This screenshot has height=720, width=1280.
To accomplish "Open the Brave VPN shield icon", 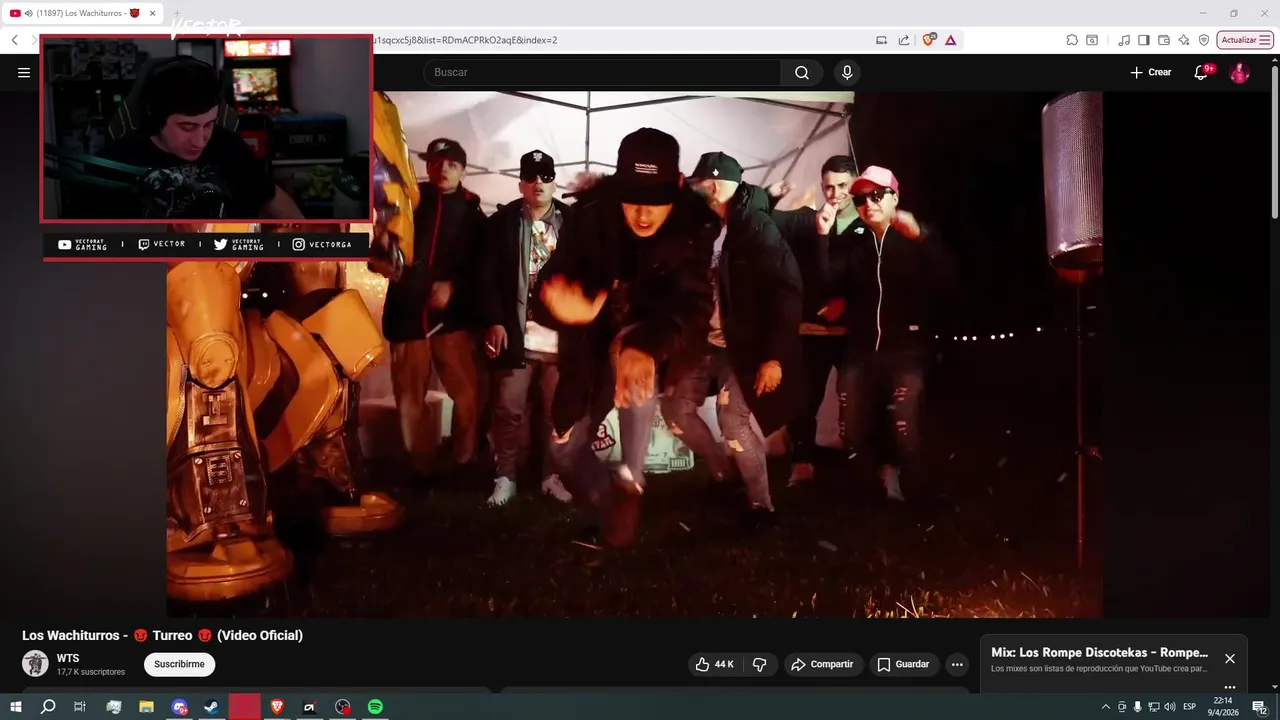I will point(1204,40).
